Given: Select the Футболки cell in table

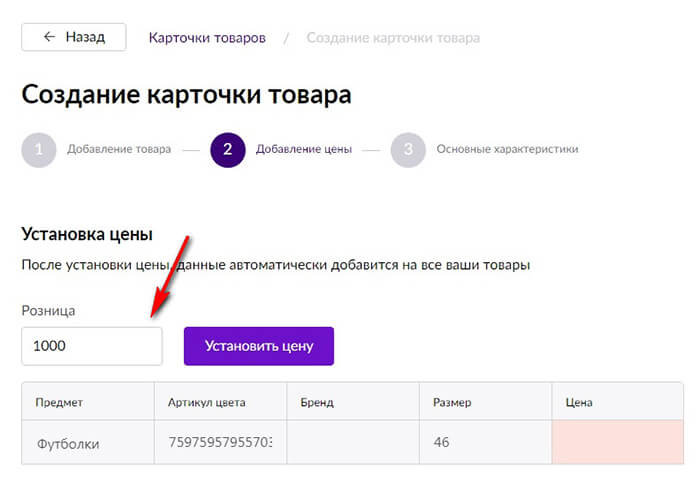Looking at the screenshot, I should coord(68,442).
